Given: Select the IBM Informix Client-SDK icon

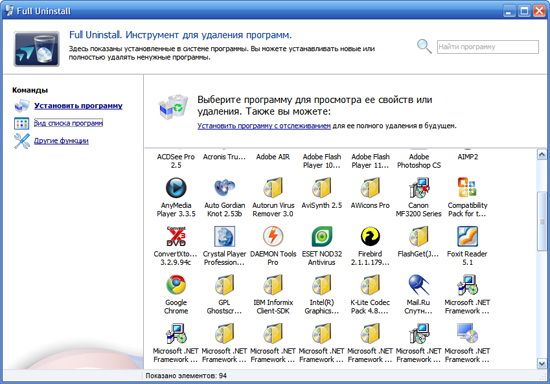Looking at the screenshot, I should [273, 284].
